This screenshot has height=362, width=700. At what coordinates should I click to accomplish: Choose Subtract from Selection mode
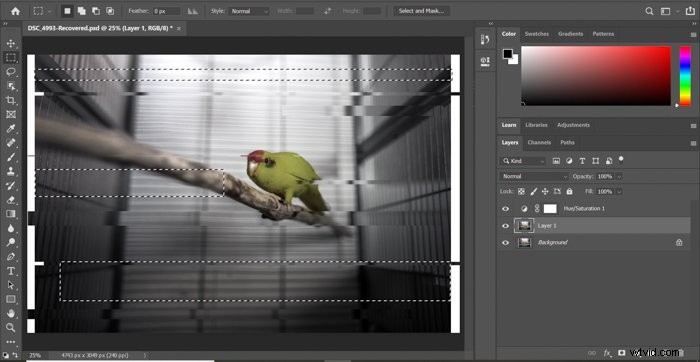[96, 11]
